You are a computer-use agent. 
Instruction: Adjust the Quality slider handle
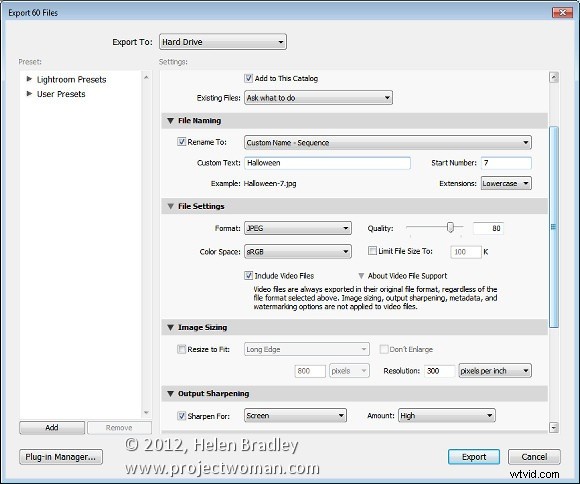coord(450,227)
